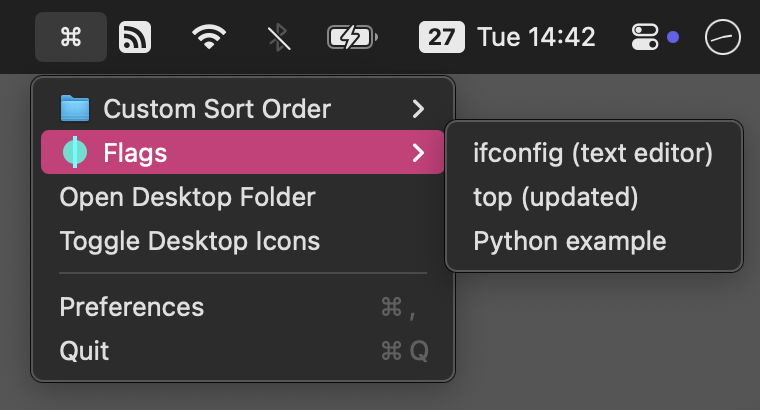Toggle Desktop Icons visibility

(190, 241)
